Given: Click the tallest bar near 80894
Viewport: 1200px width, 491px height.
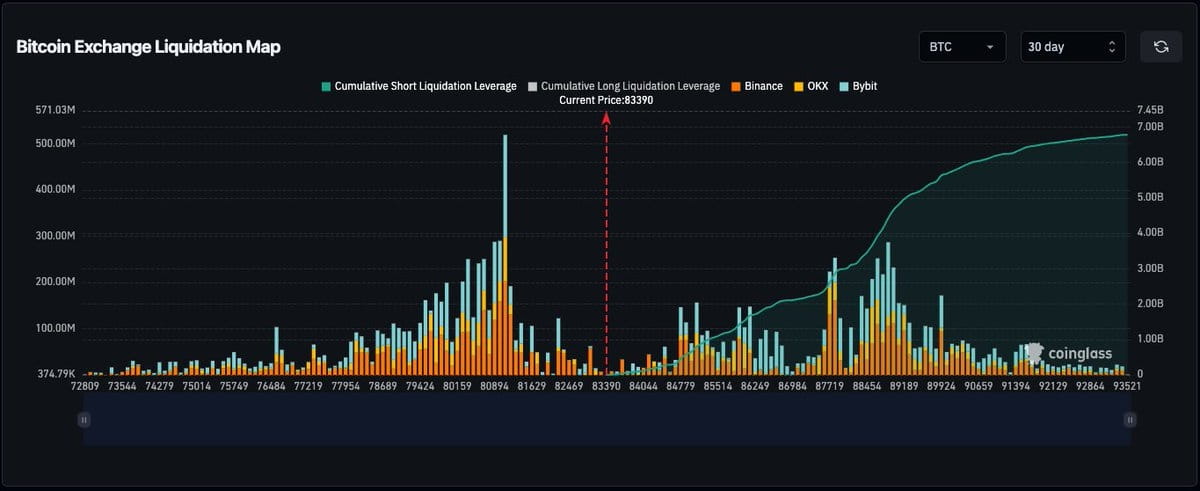Looking at the screenshot, I should click(505, 254).
